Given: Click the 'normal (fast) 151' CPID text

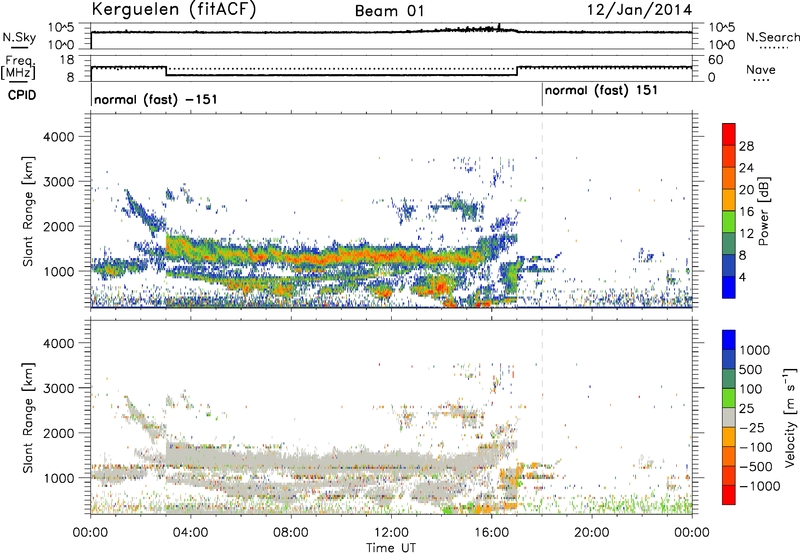Looking at the screenshot, I should point(601,91).
